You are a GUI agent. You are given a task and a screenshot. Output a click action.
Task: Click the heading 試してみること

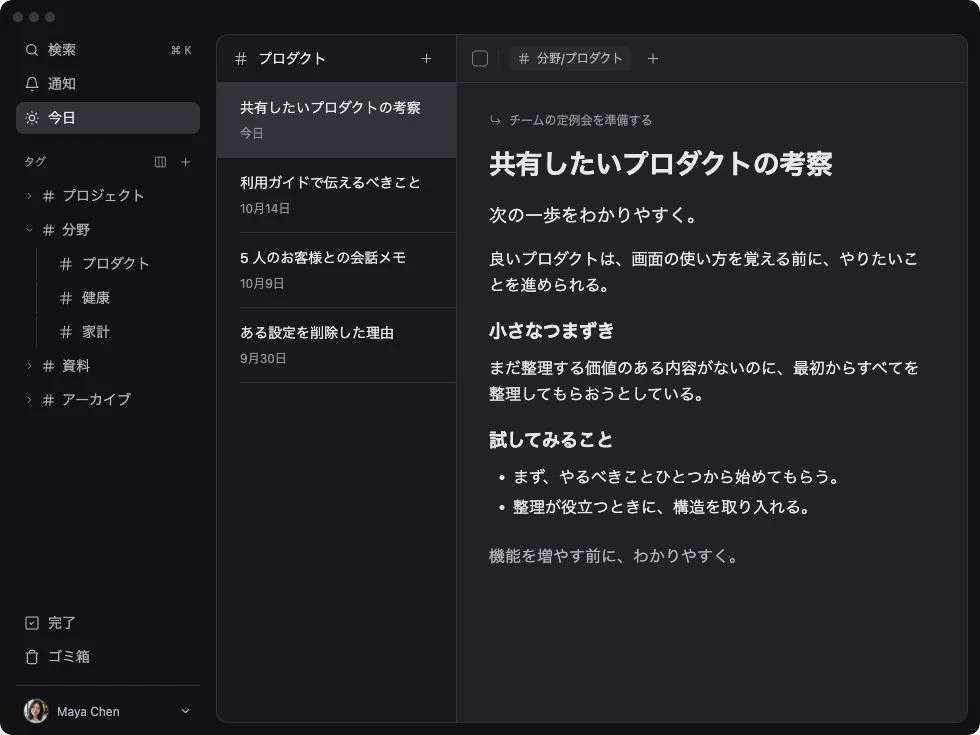[x=551, y=440]
